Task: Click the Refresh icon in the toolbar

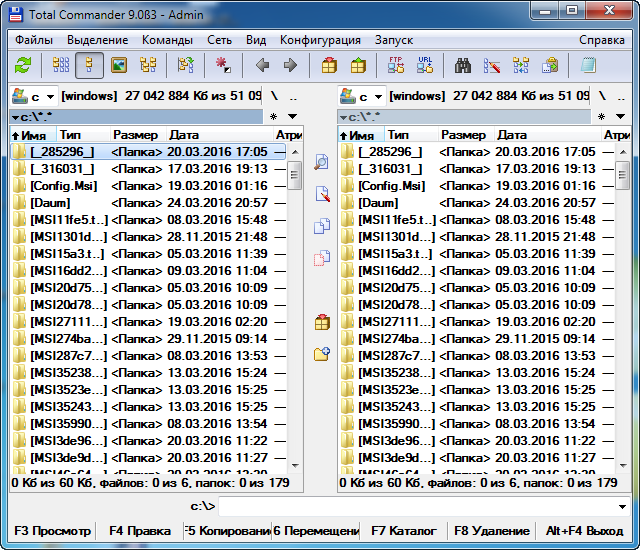Action: pyautogui.click(x=23, y=66)
